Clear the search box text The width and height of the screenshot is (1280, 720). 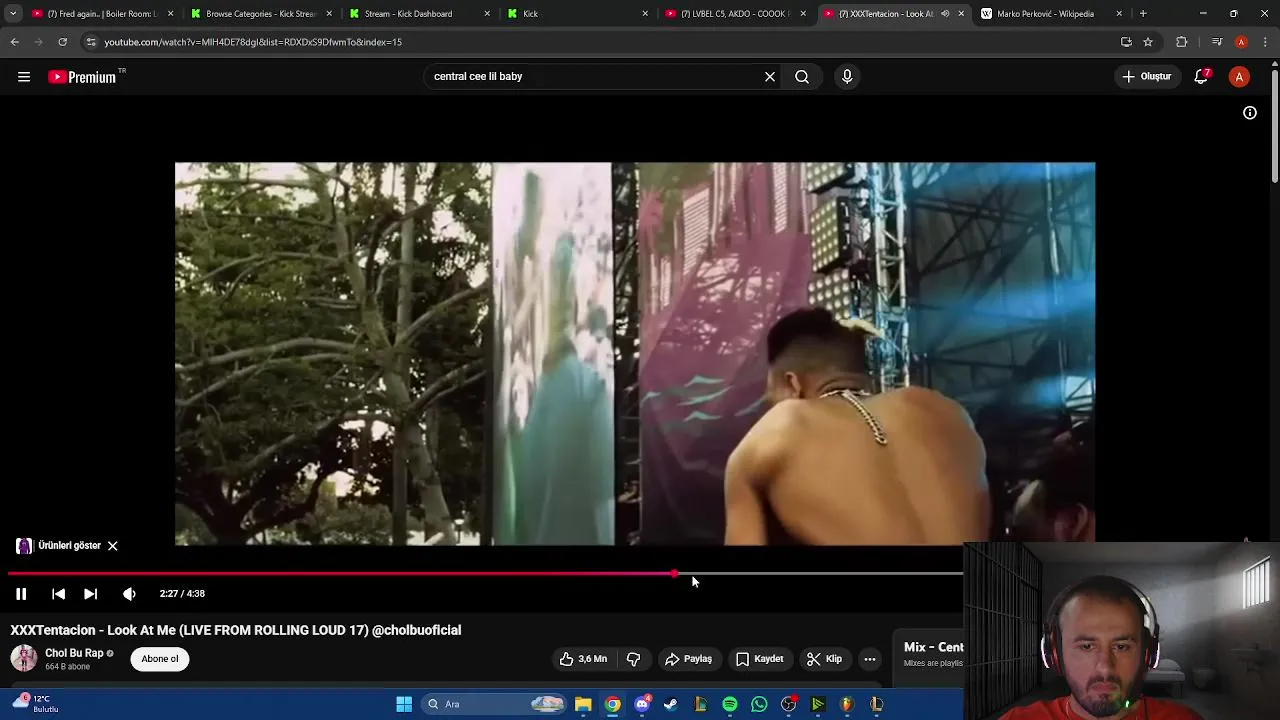click(770, 77)
